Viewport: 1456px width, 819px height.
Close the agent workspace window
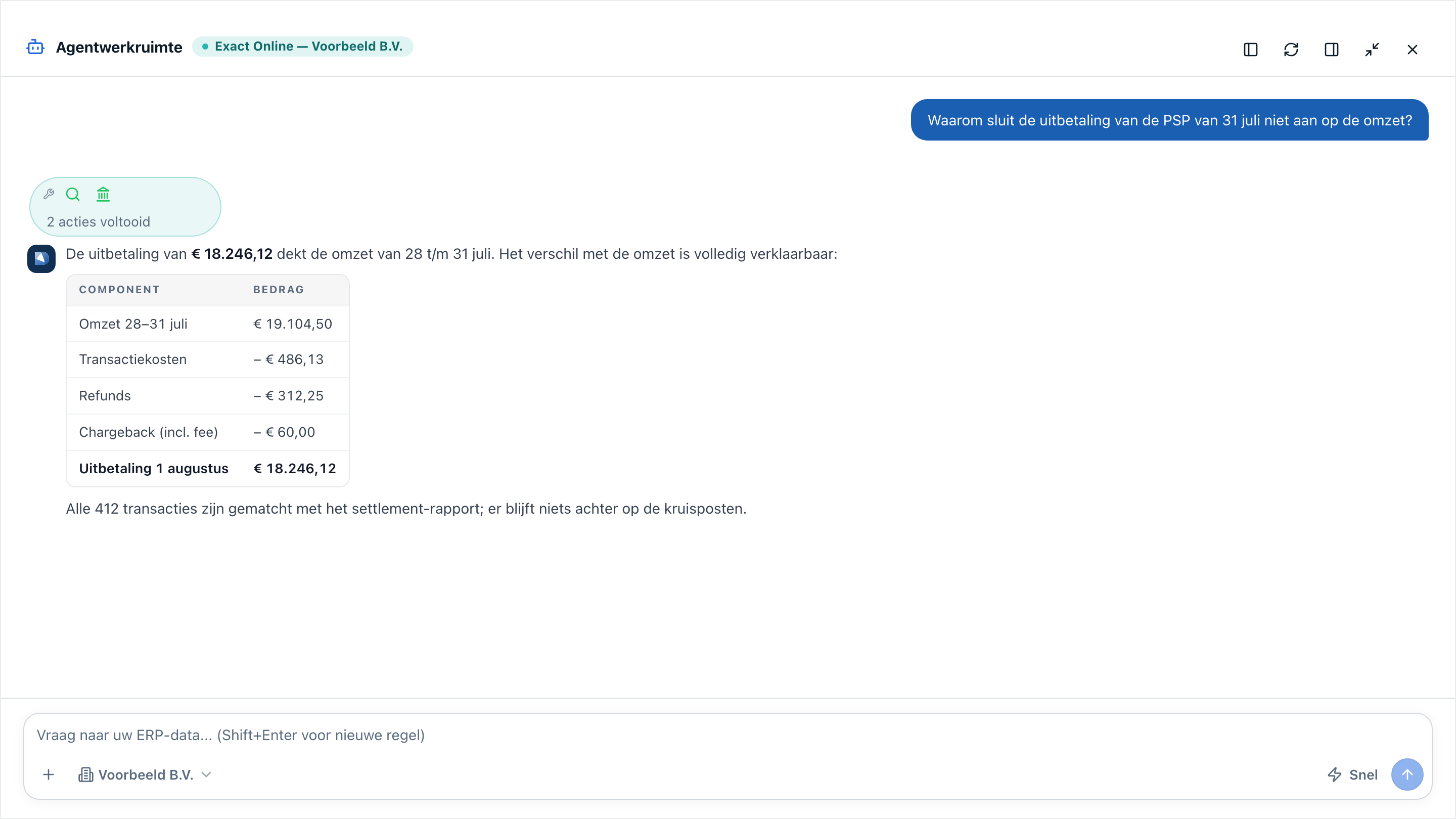click(x=1412, y=50)
